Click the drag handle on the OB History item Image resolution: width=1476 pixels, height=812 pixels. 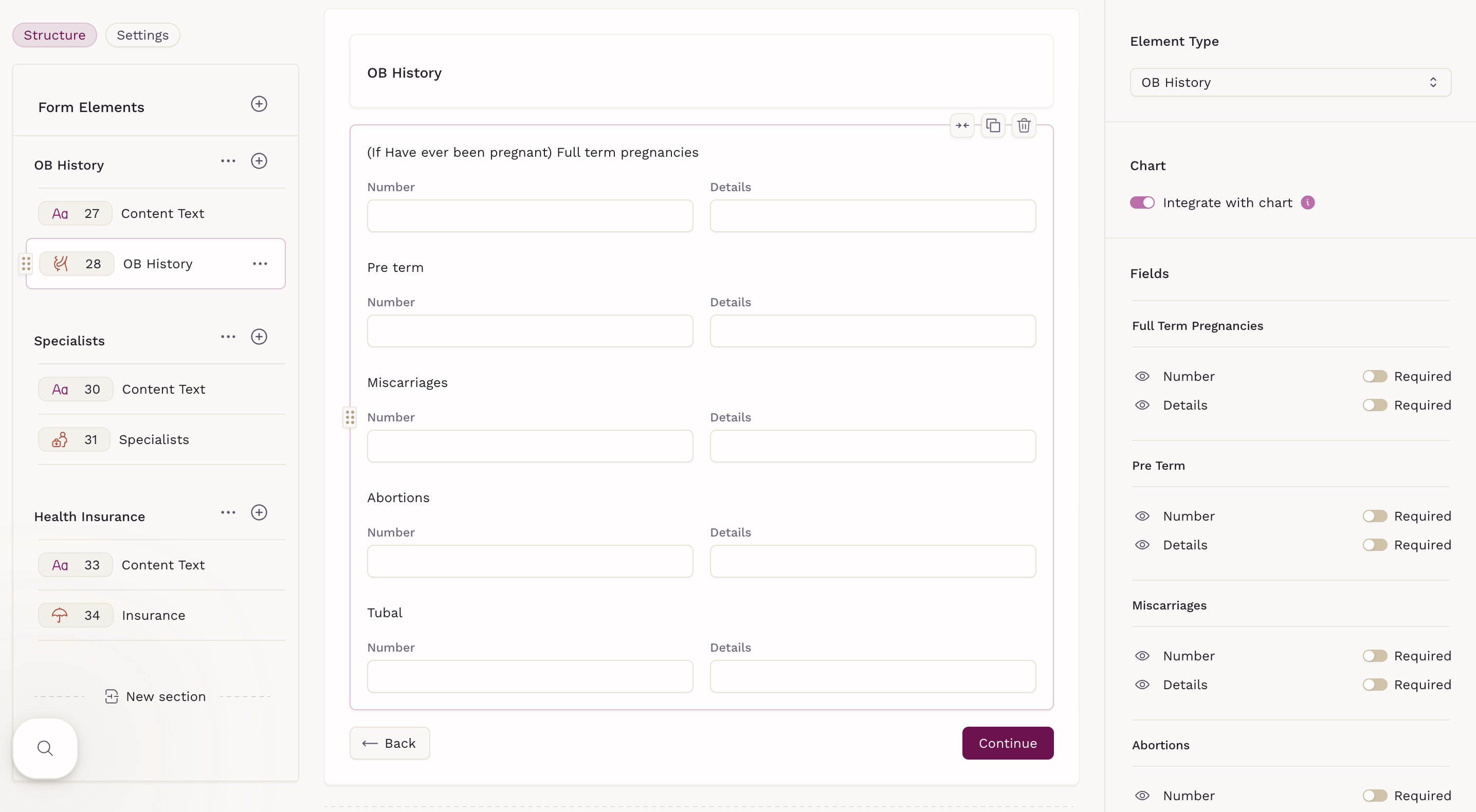pyautogui.click(x=26, y=264)
